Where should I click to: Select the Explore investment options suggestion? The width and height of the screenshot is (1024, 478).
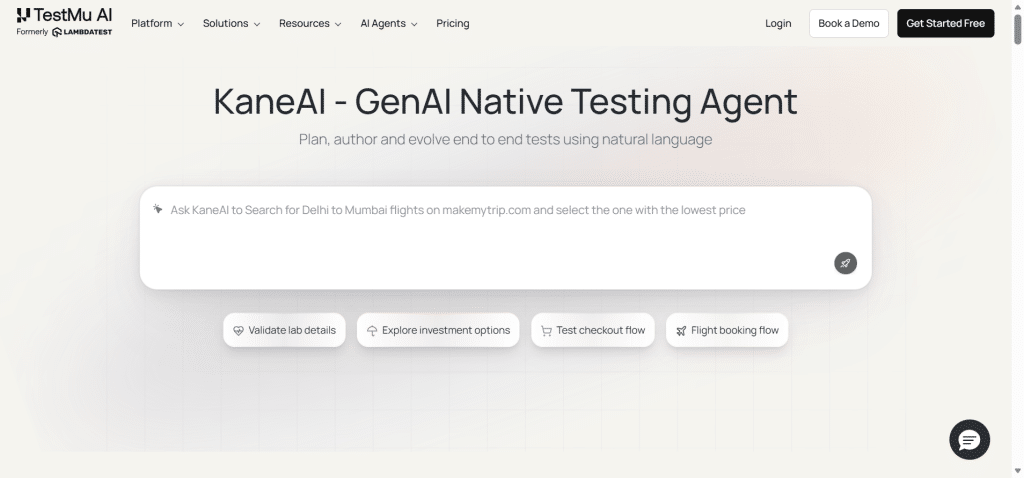438,330
